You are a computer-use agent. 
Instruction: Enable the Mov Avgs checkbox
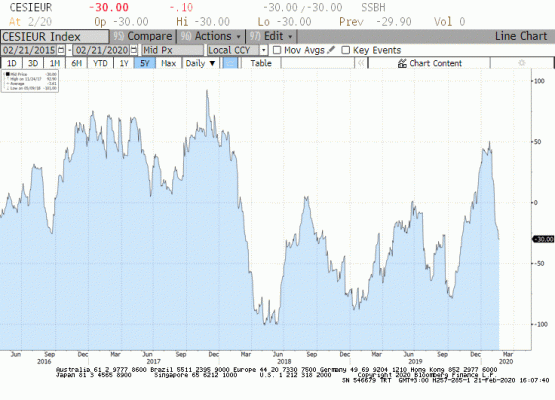pyautogui.click(x=277, y=50)
